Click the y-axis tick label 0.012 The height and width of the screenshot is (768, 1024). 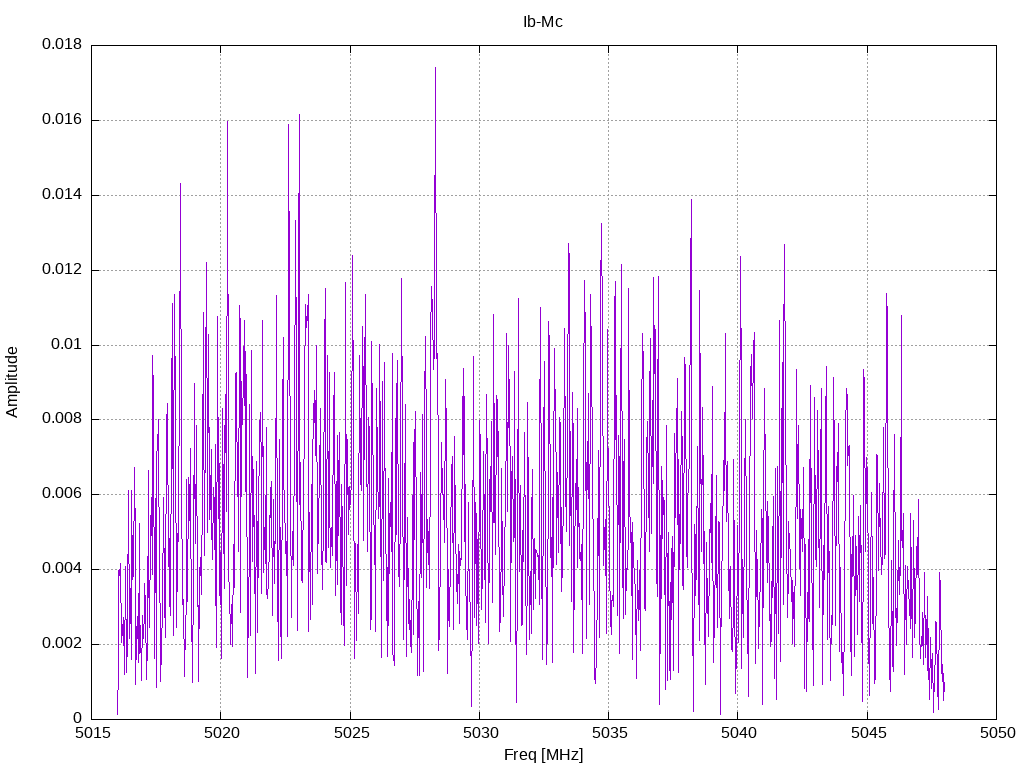62,269
